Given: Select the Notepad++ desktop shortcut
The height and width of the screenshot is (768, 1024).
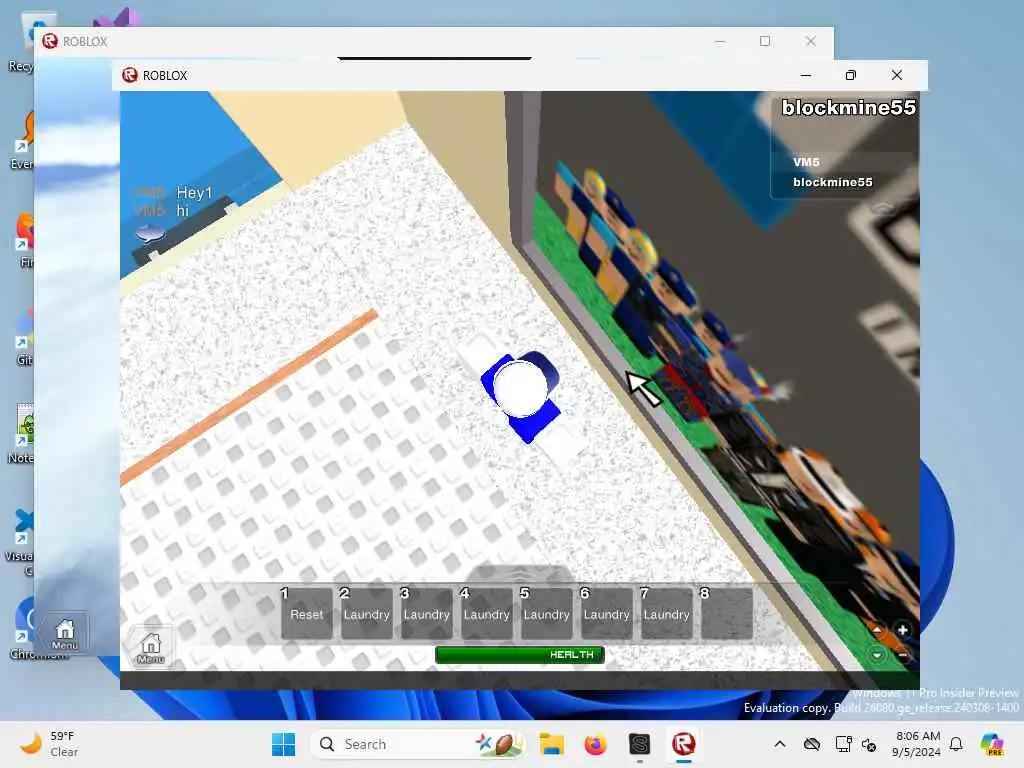Looking at the screenshot, I should click(x=22, y=434).
